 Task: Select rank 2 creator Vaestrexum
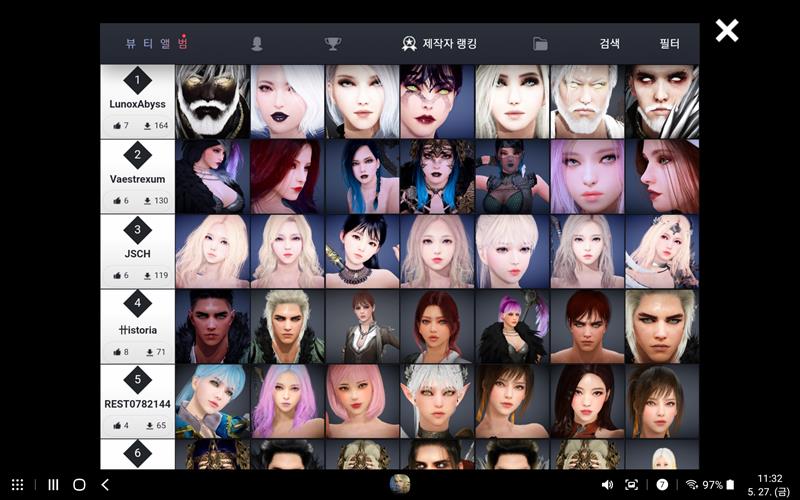click(137, 176)
